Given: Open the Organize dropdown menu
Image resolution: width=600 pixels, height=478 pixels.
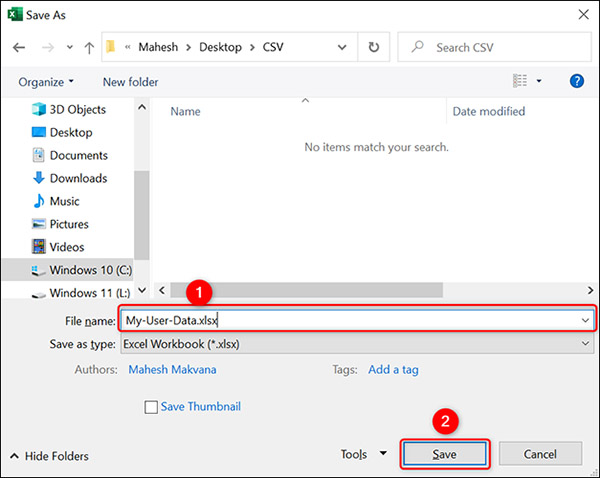Looking at the screenshot, I should 46,82.
